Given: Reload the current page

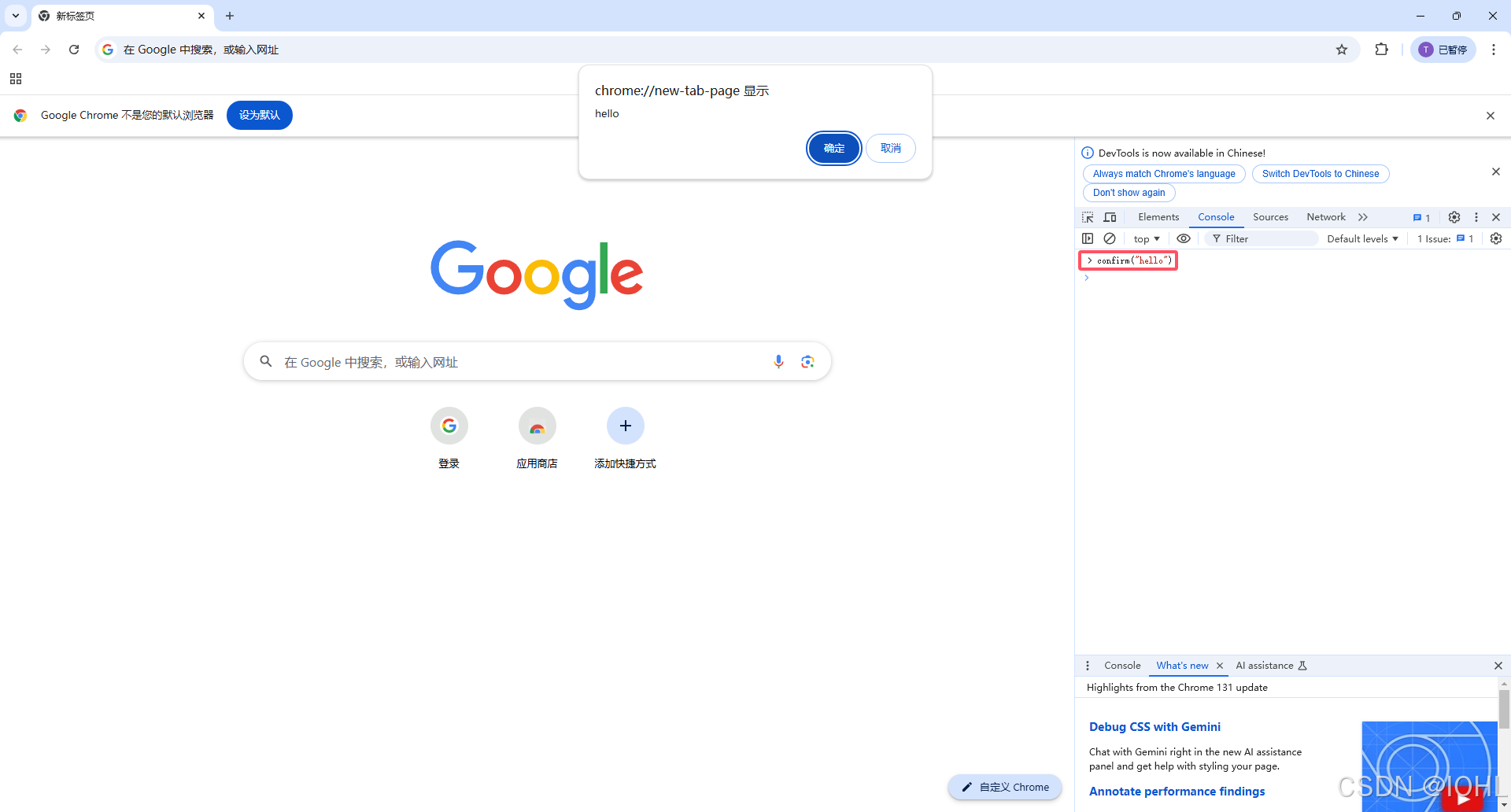Looking at the screenshot, I should click(74, 50).
